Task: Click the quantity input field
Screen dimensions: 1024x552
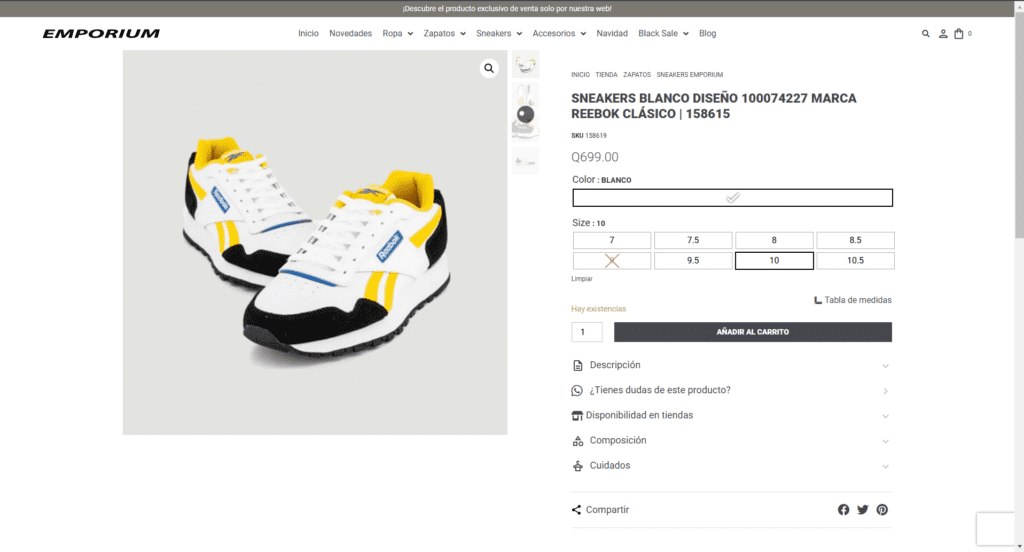Action: coord(586,332)
